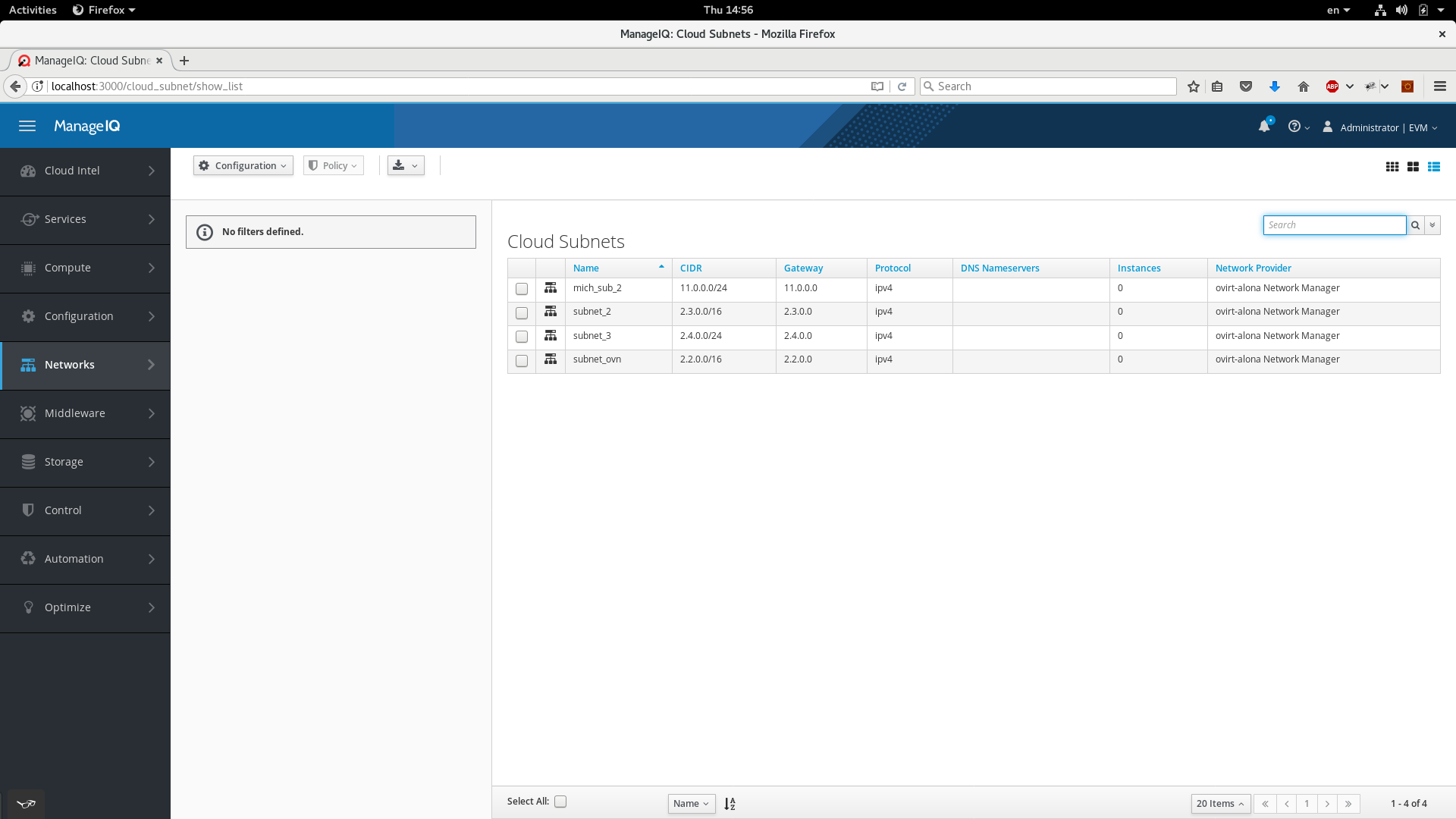The image size is (1456, 819).
Task: Click the mich_sub_2 network icon
Action: [x=550, y=288]
